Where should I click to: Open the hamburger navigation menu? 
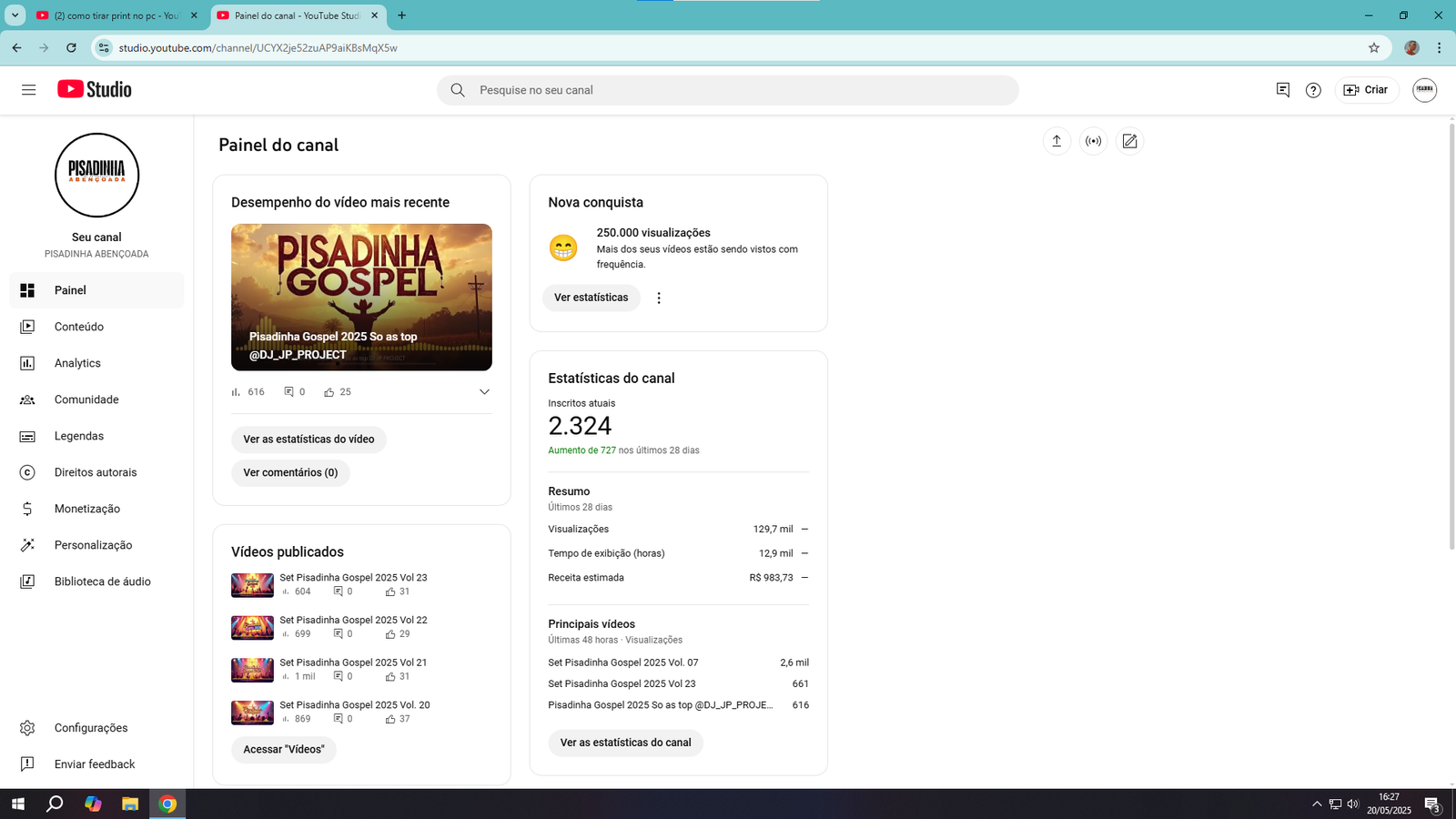(28, 90)
